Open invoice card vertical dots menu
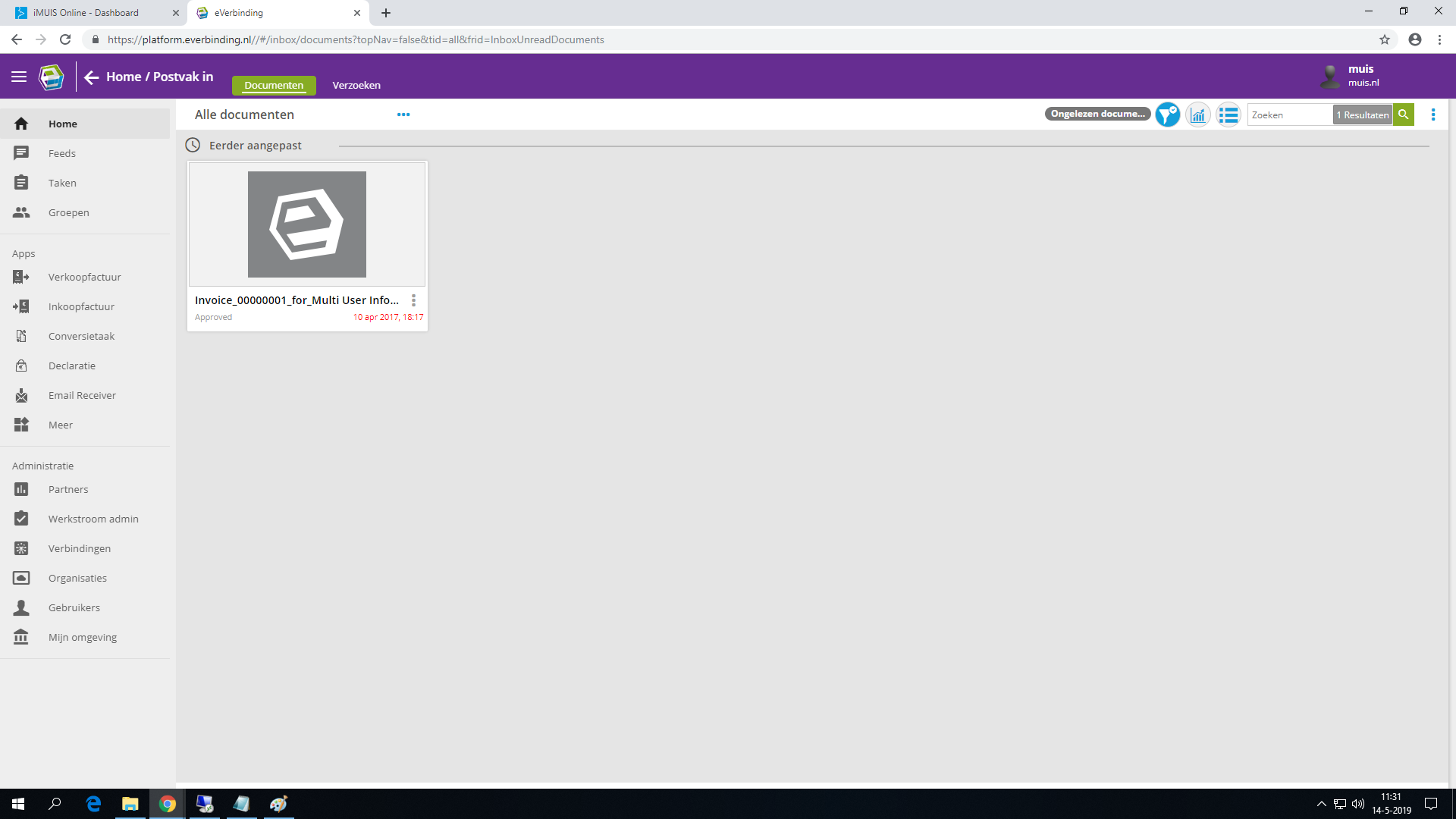Screen dimensions: 1456x819 (413, 300)
